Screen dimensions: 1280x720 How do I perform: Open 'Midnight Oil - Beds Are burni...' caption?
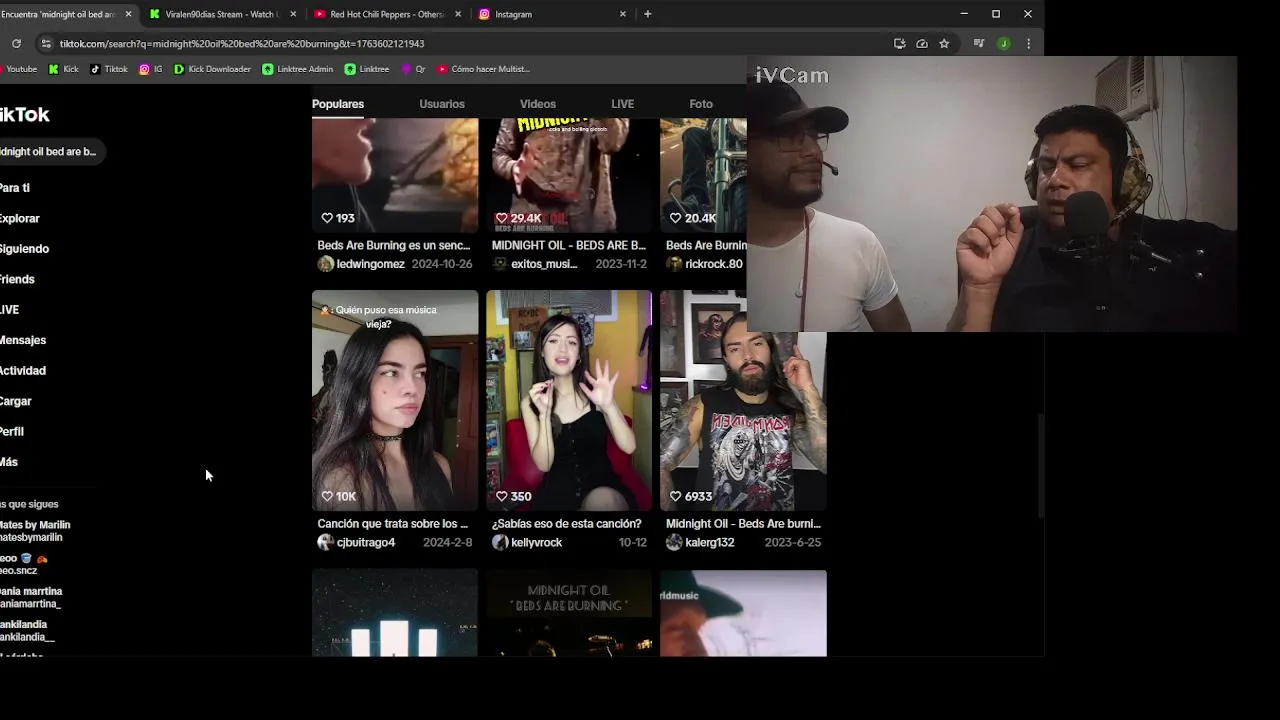[x=743, y=524]
